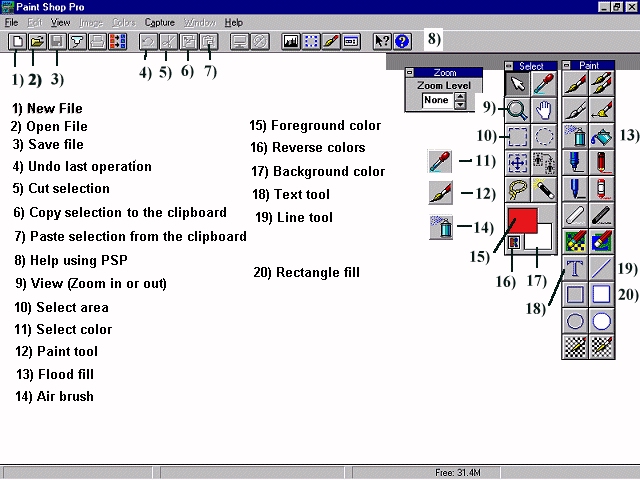Screen dimensions: 640x480
Task: Choose the push brush with arrow
Action: [602, 110]
